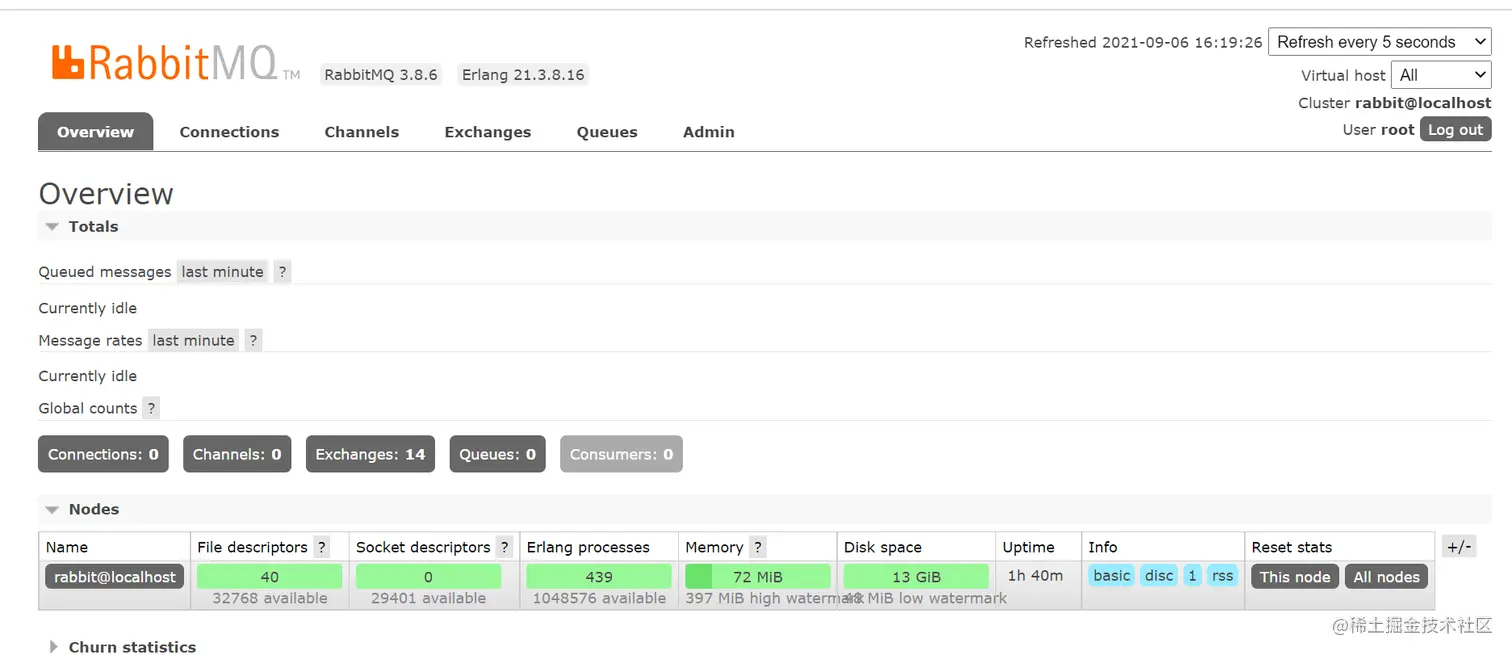Click the Exchanges: 14 count button
Screen dimensions: 1512x655
[x=370, y=454]
